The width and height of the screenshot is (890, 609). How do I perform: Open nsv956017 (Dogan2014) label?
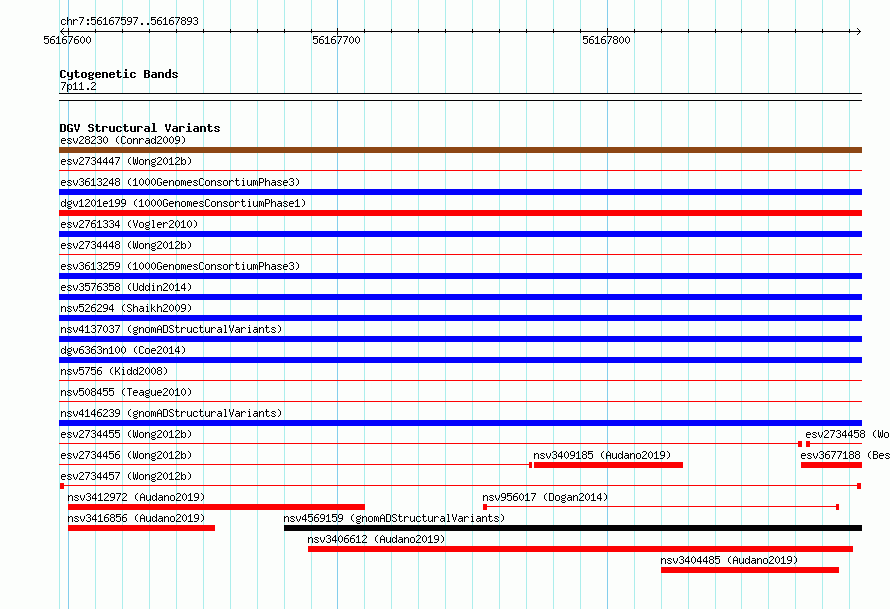click(545, 497)
